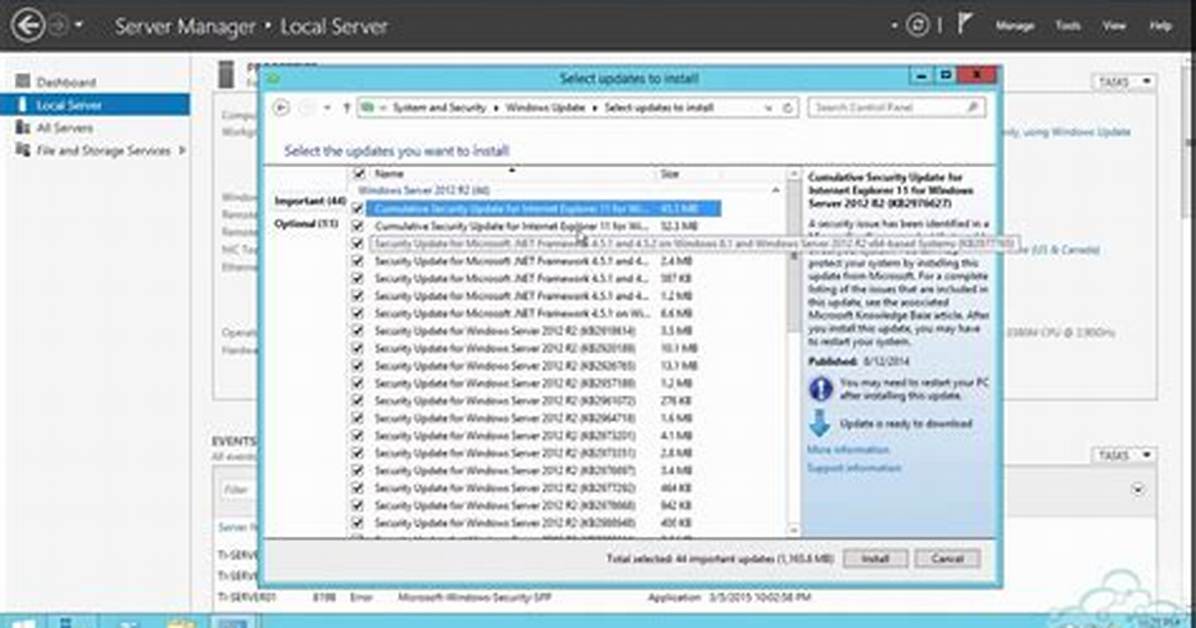Click File and Storage Services icon

23,150
